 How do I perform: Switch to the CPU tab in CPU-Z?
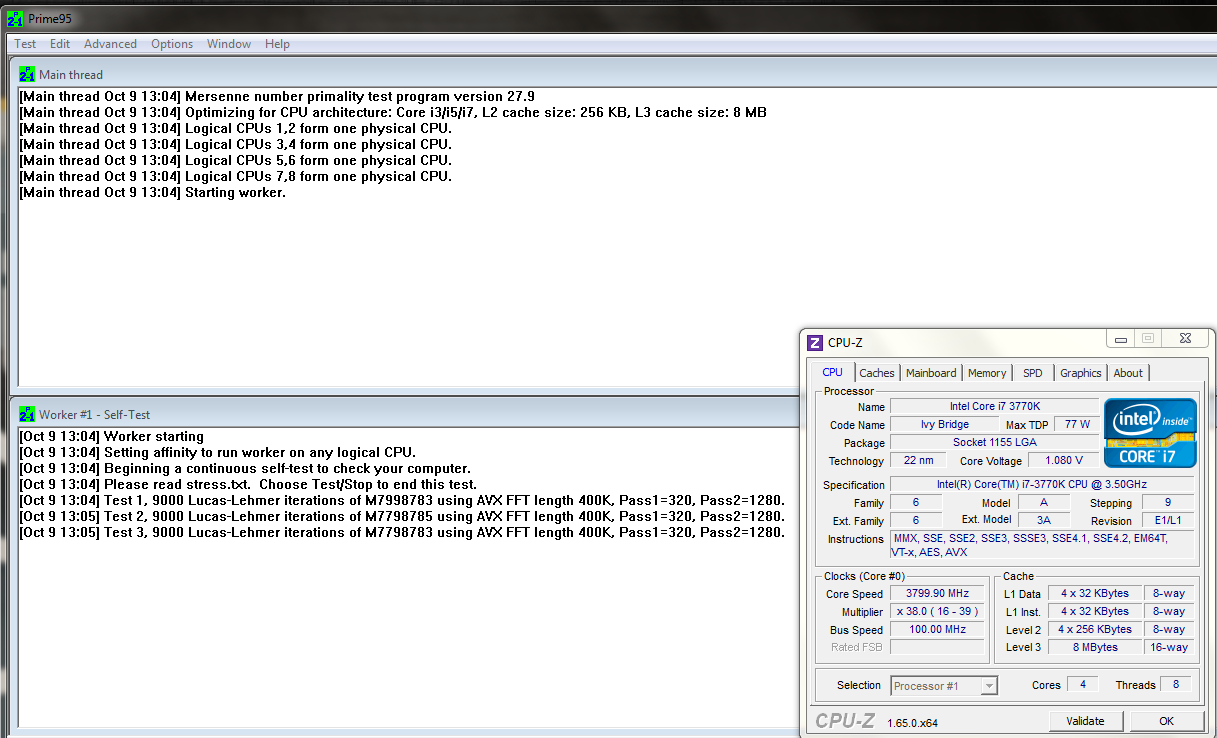coord(832,372)
